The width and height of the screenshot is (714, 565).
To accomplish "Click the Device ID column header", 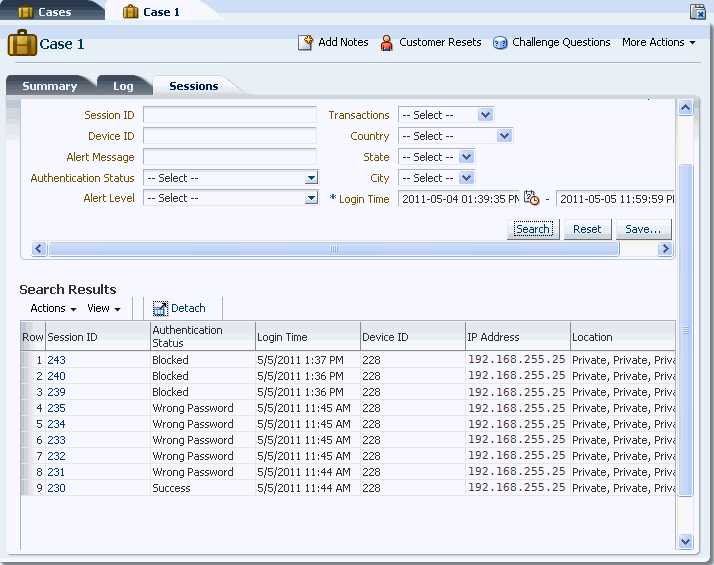I will click(x=413, y=336).
